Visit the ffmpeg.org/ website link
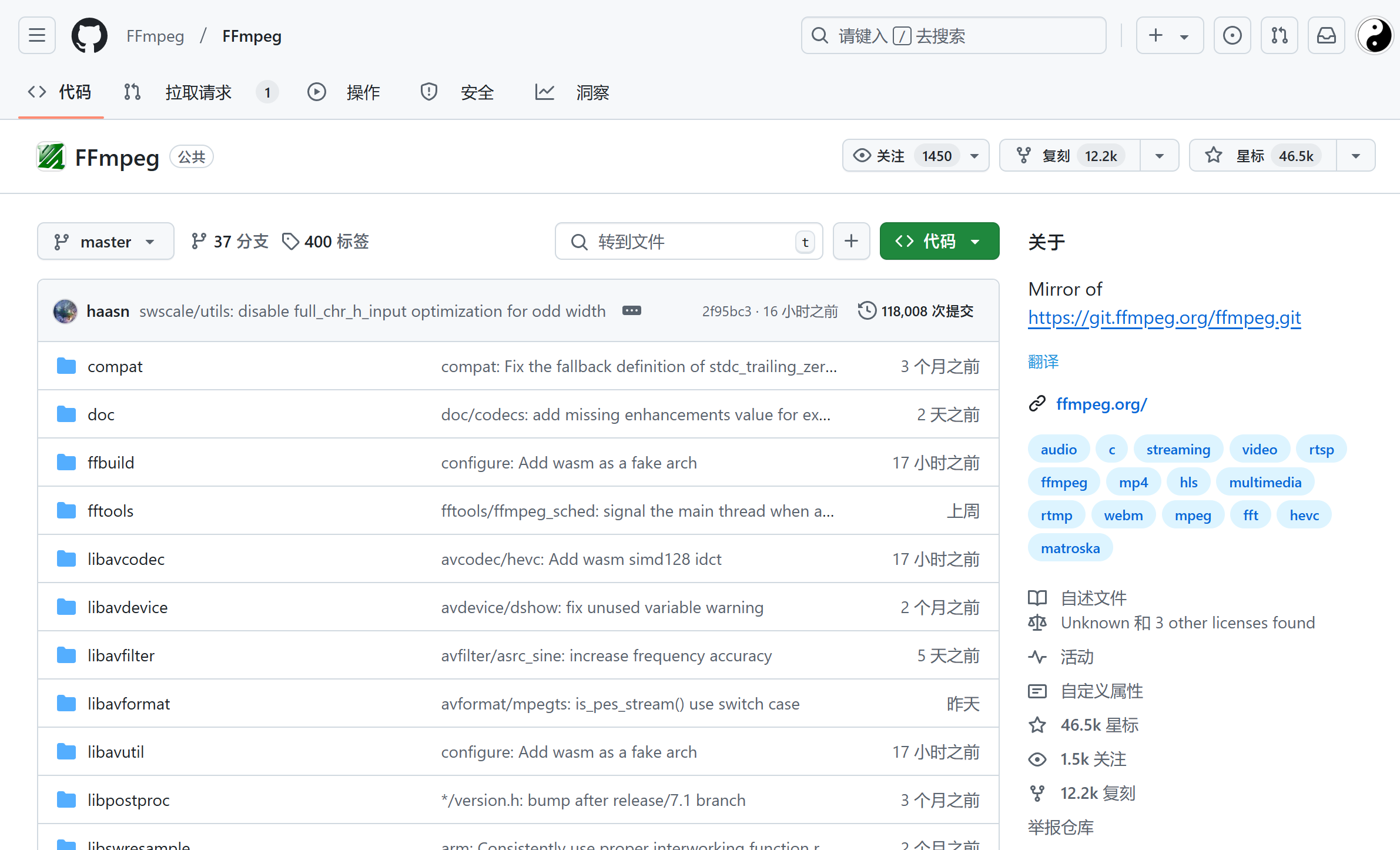 [x=1101, y=404]
